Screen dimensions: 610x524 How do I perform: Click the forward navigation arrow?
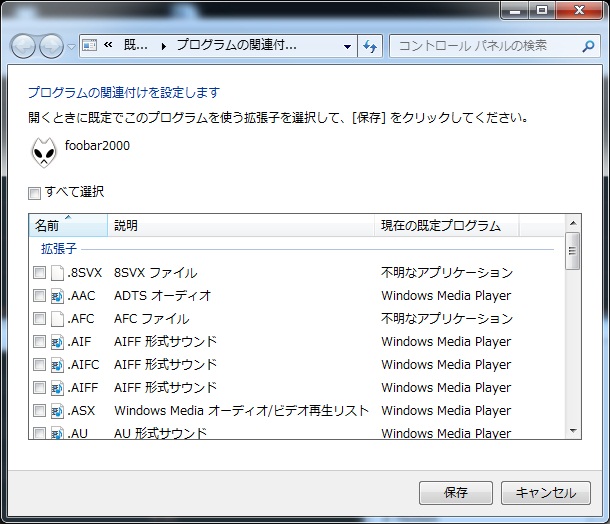51,46
